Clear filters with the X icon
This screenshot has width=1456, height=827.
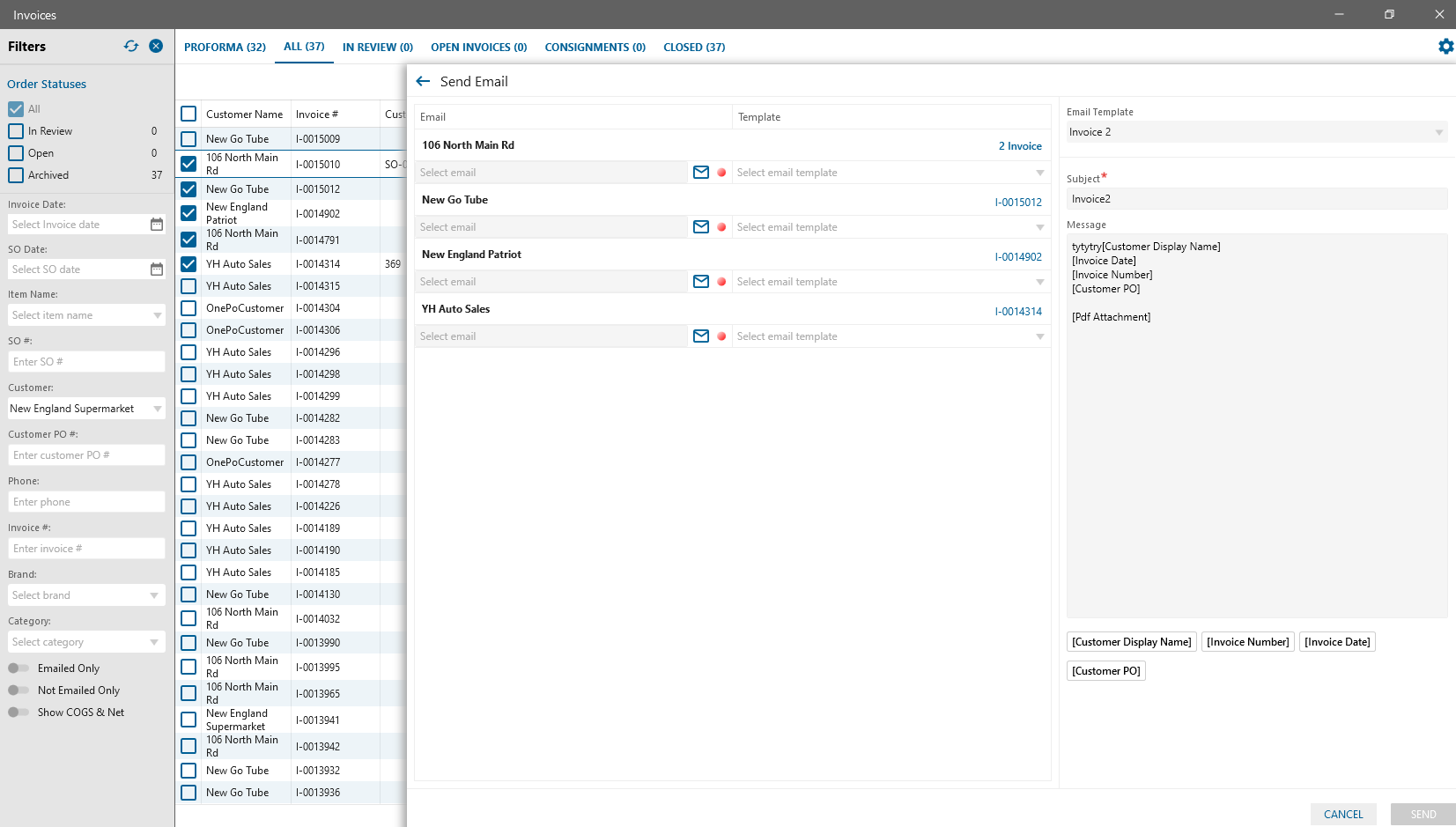pos(156,46)
